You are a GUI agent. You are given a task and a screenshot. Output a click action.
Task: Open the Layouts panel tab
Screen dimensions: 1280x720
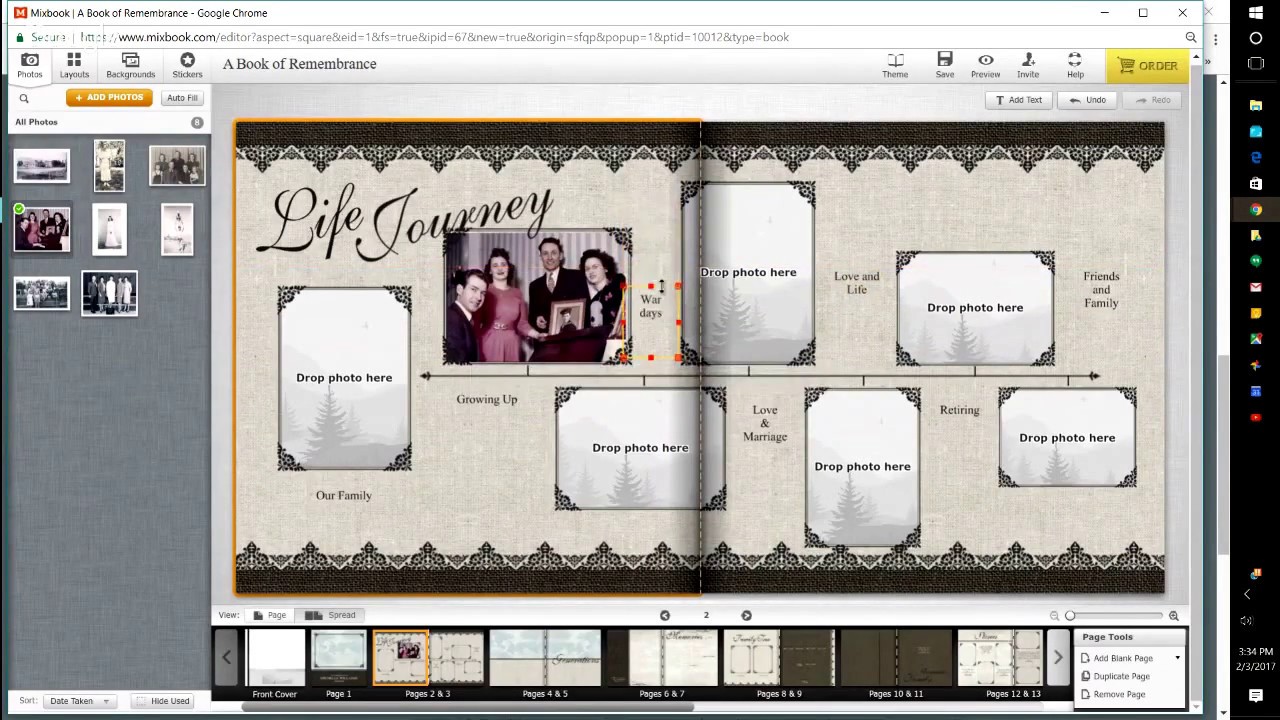(x=74, y=66)
